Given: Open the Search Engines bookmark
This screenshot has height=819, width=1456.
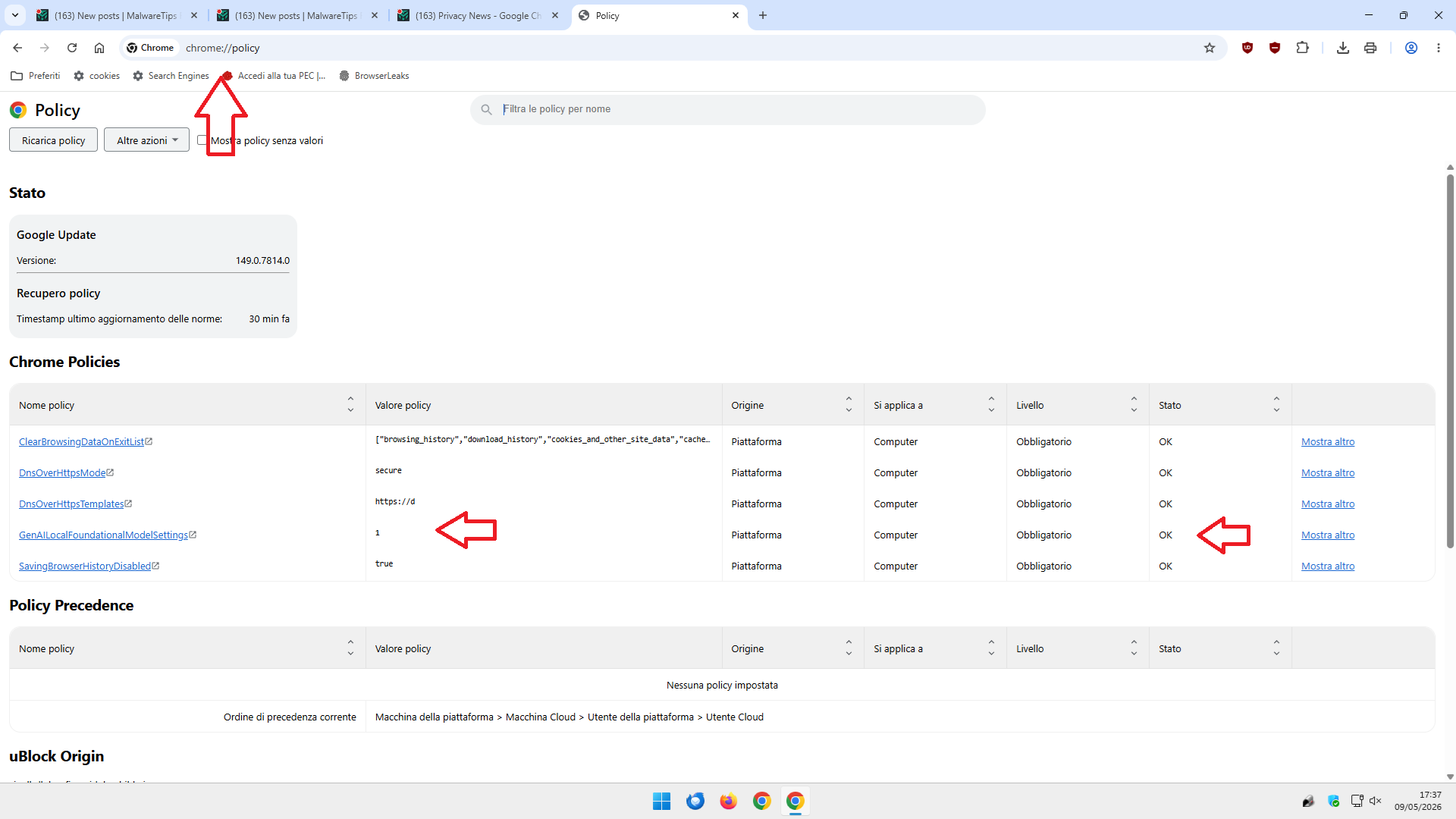Looking at the screenshot, I should (x=171, y=76).
